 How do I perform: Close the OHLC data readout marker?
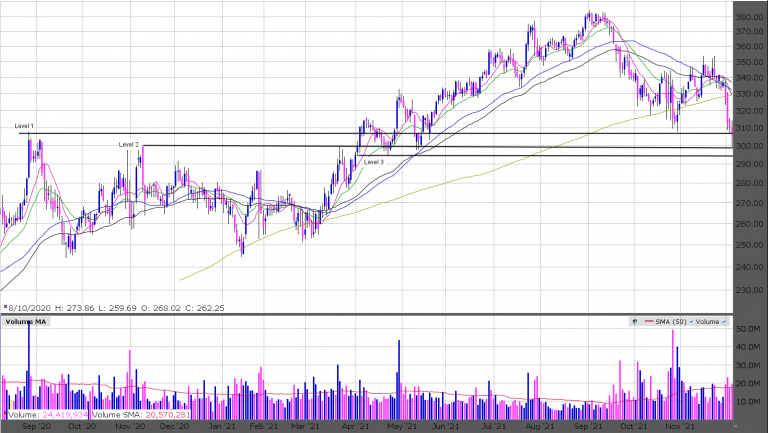(4, 308)
